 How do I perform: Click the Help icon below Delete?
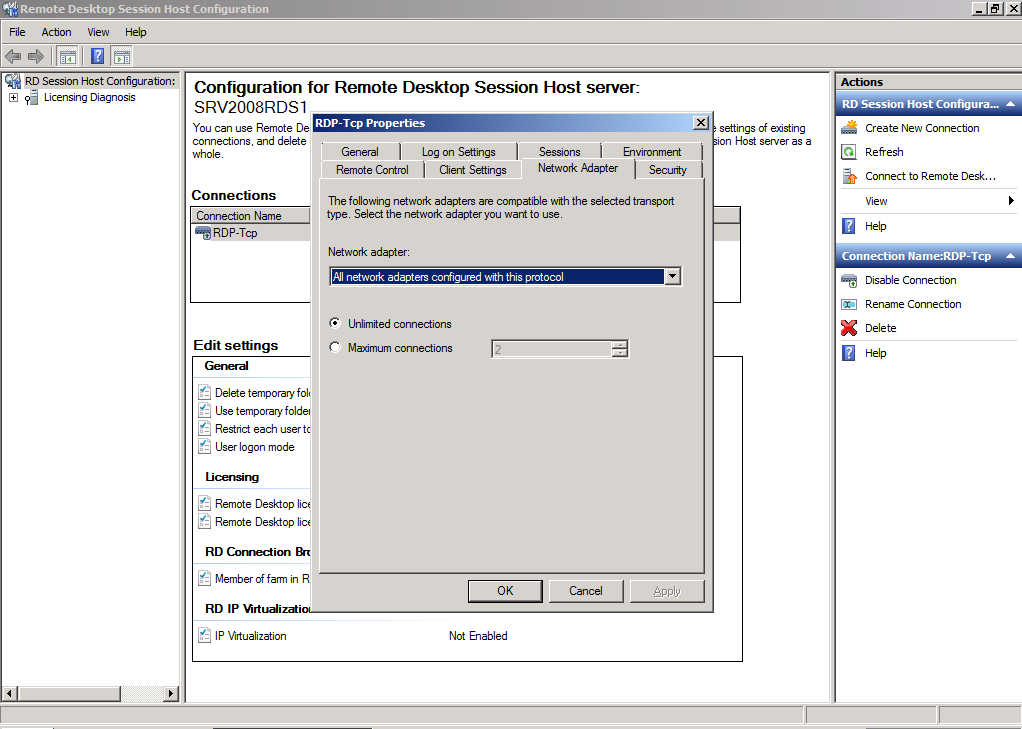tap(849, 353)
